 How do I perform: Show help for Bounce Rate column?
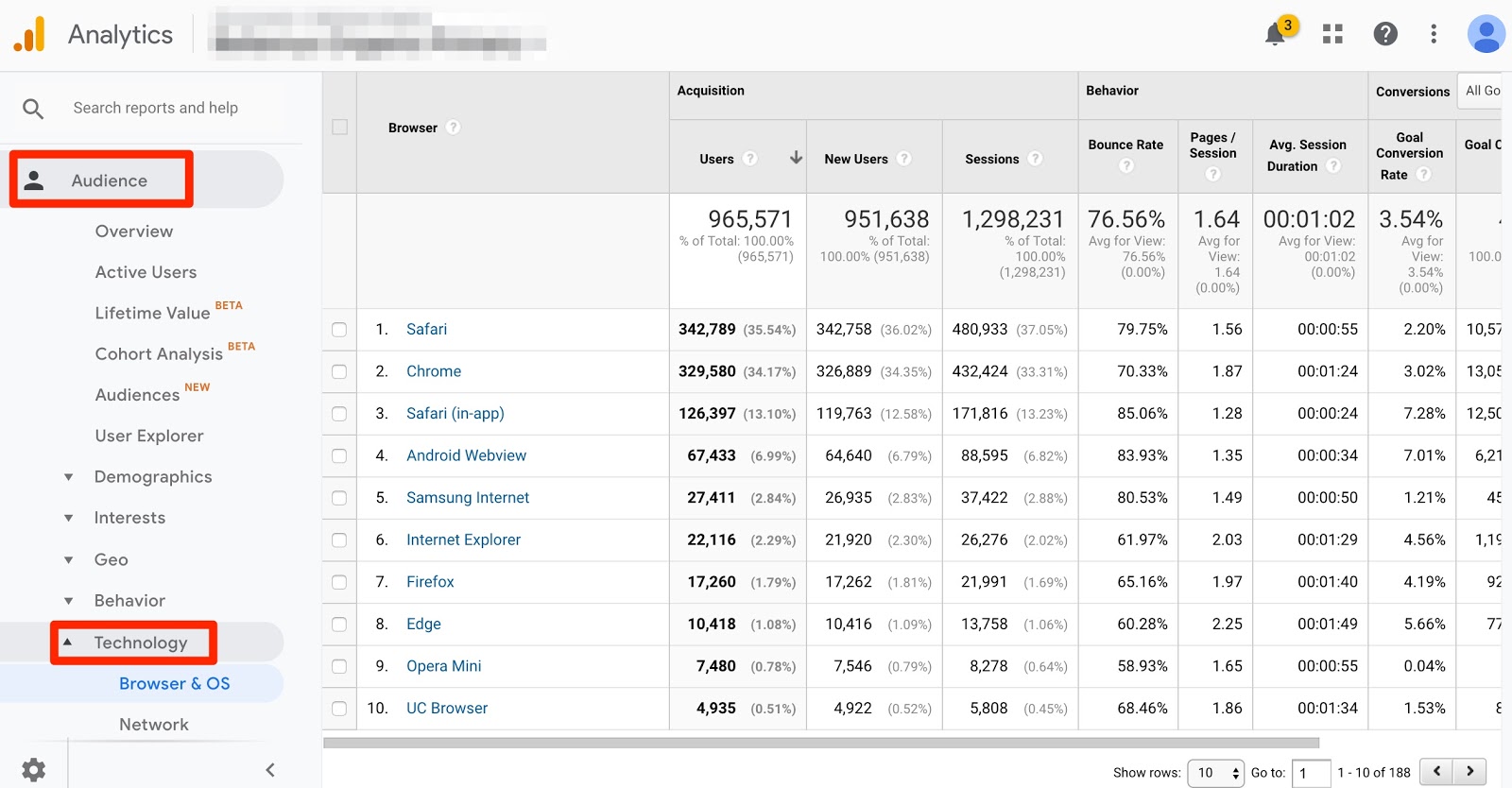[1126, 166]
